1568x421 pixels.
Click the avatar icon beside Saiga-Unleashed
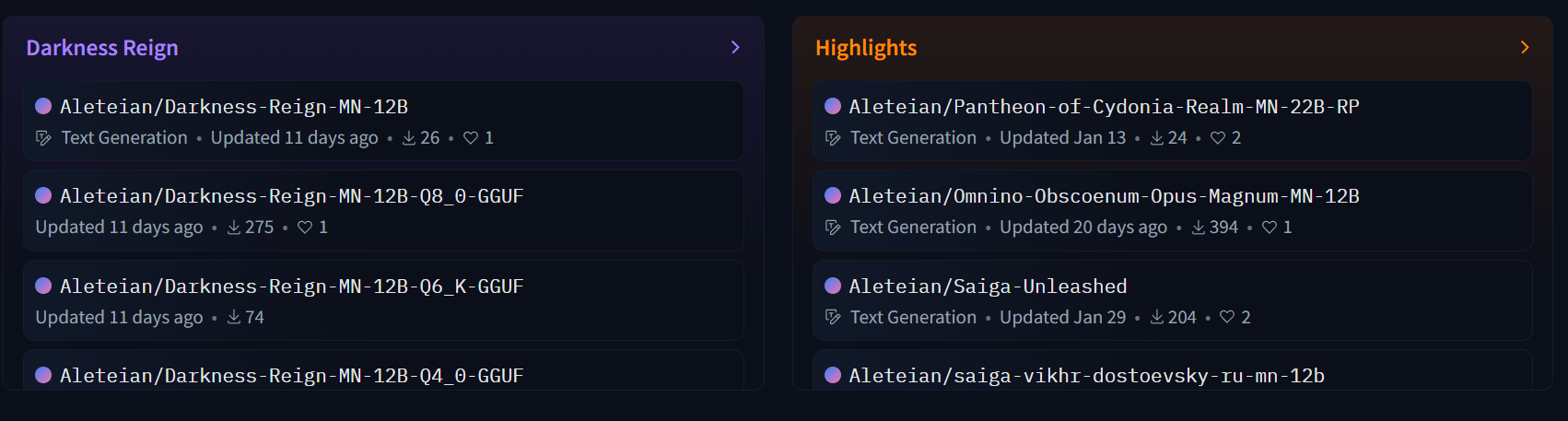pos(833,286)
